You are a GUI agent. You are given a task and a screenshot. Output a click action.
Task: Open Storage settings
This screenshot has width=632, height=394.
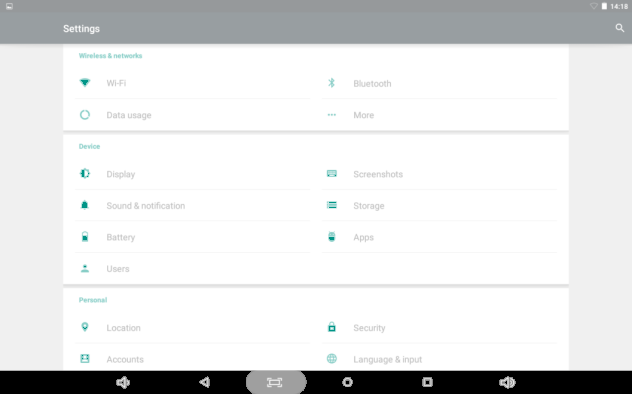pos(439,205)
